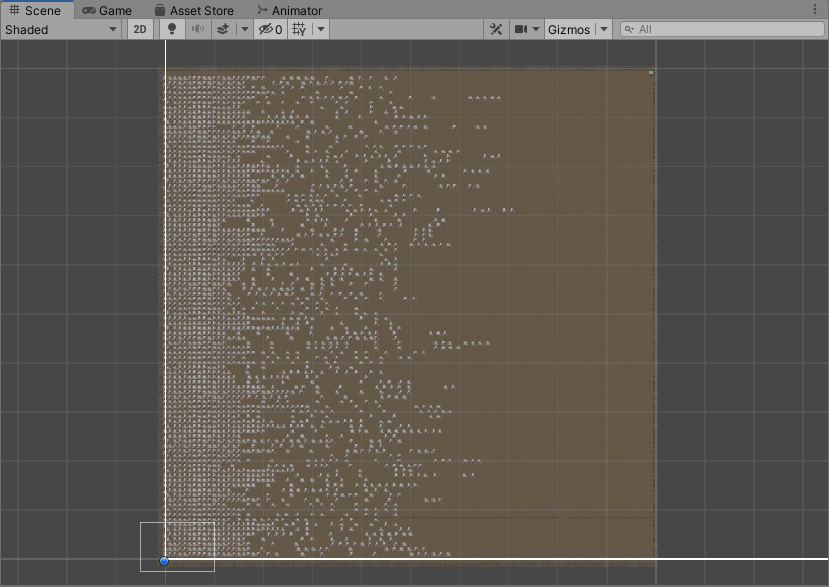Viewport: 829px width, 587px height.
Task: Toggle hidden objects visibility eye icon
Action: click(270, 30)
